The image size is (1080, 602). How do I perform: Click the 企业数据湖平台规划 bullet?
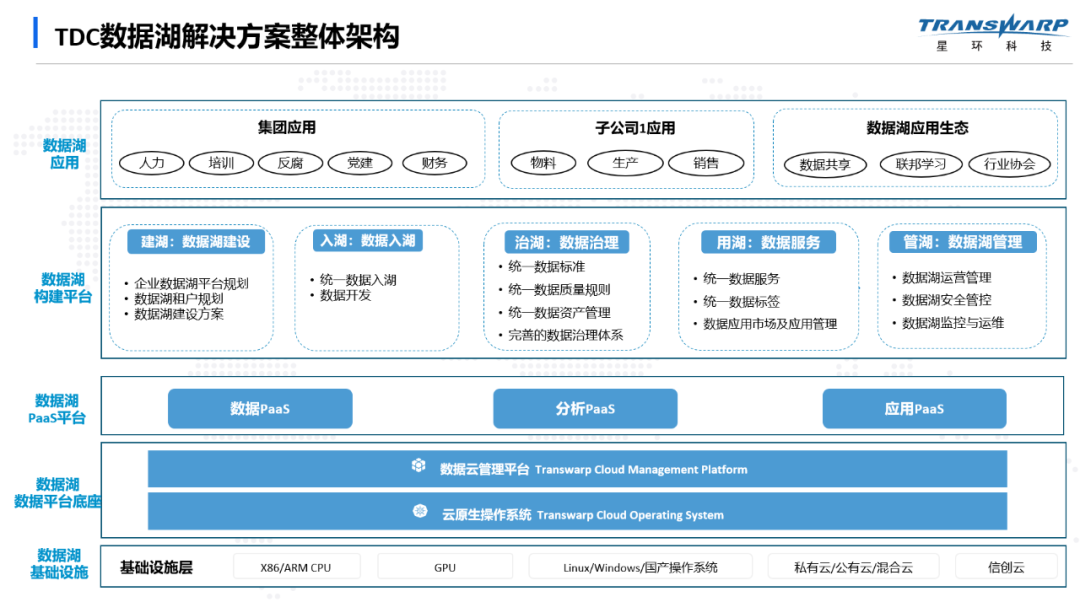point(191,284)
